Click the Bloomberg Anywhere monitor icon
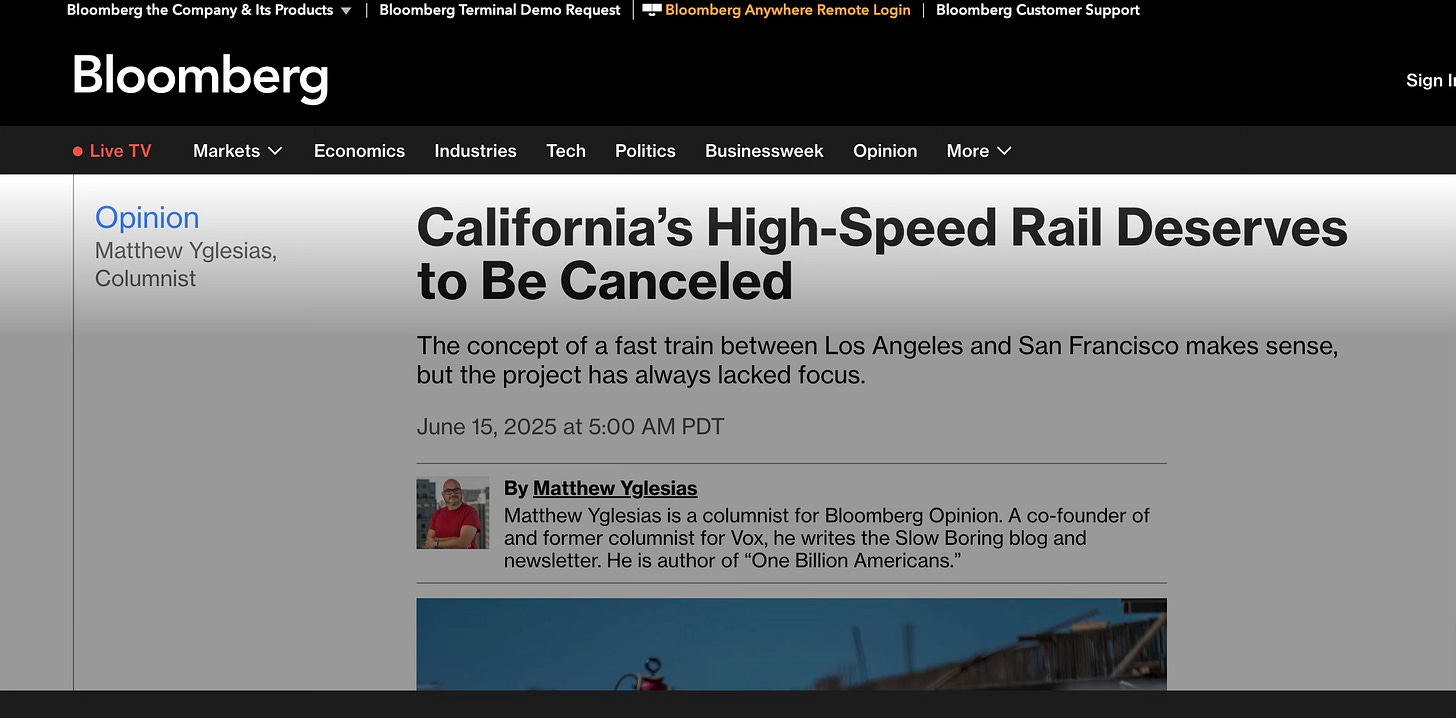This screenshot has width=1456, height=718. pos(652,10)
